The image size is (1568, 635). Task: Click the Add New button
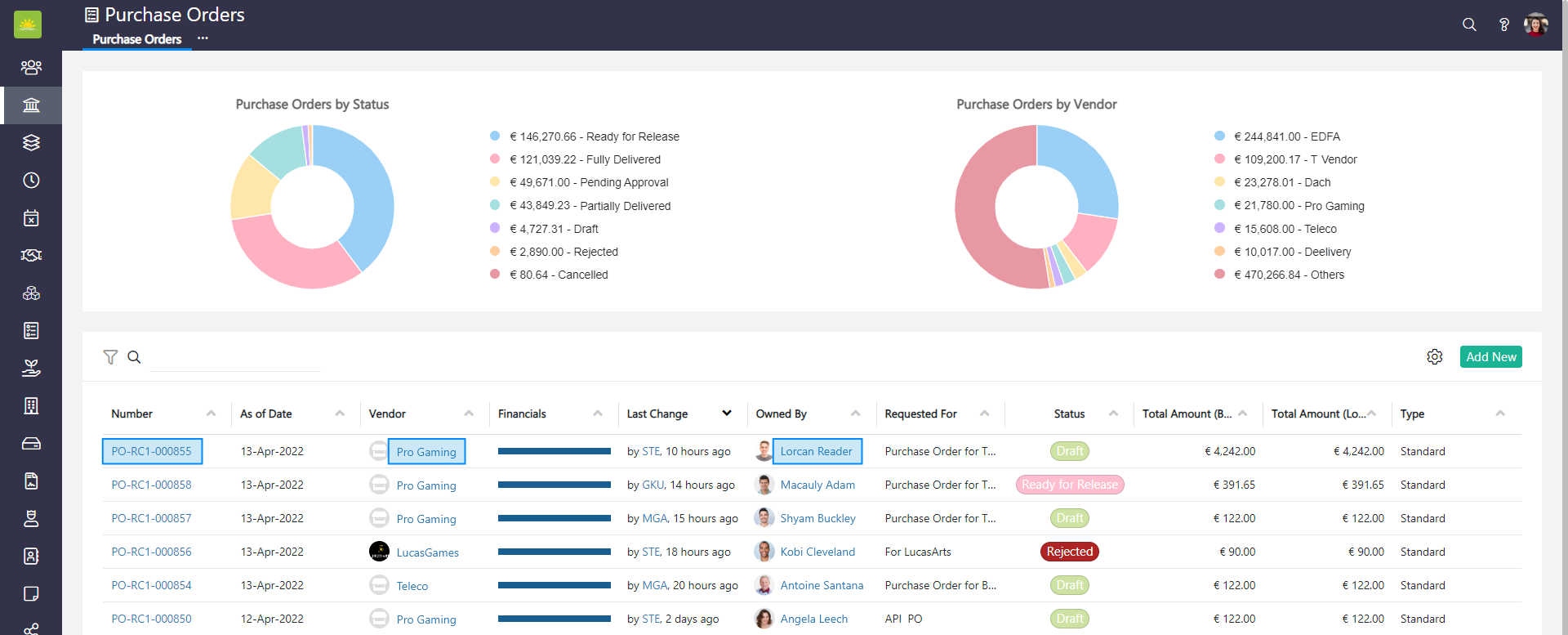(x=1490, y=357)
